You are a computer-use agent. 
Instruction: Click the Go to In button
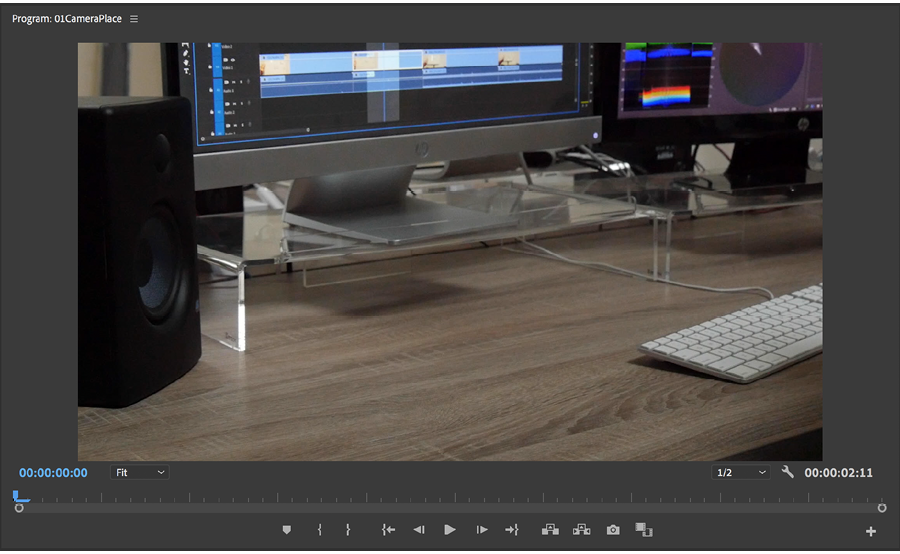[x=389, y=530]
